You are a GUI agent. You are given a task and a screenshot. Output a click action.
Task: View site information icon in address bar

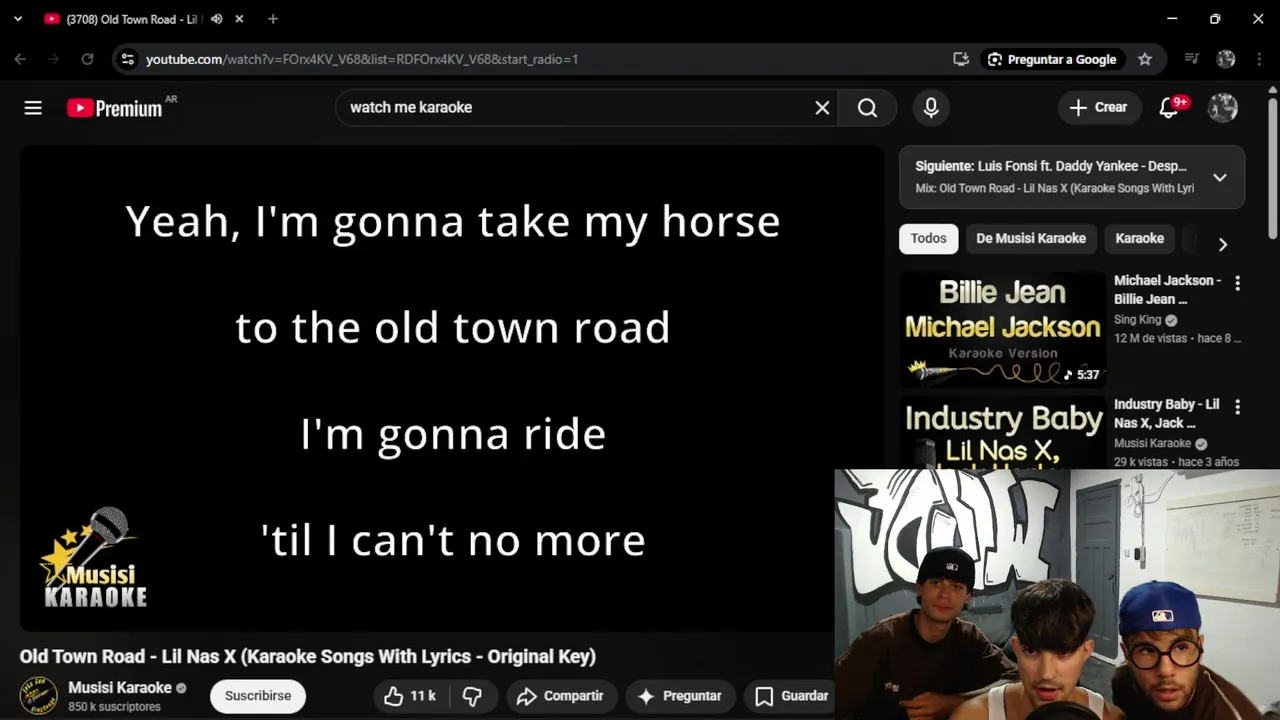tap(127, 59)
